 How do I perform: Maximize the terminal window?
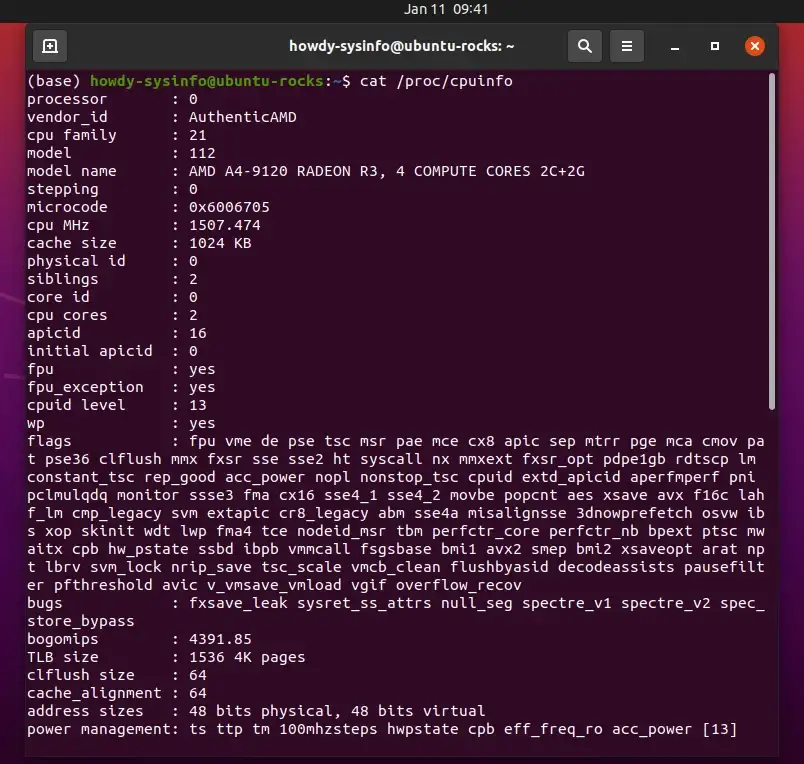715,46
